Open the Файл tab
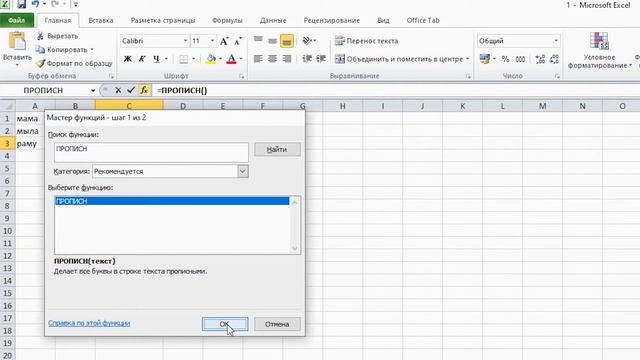This screenshot has height=360, width=640. pos(17,20)
